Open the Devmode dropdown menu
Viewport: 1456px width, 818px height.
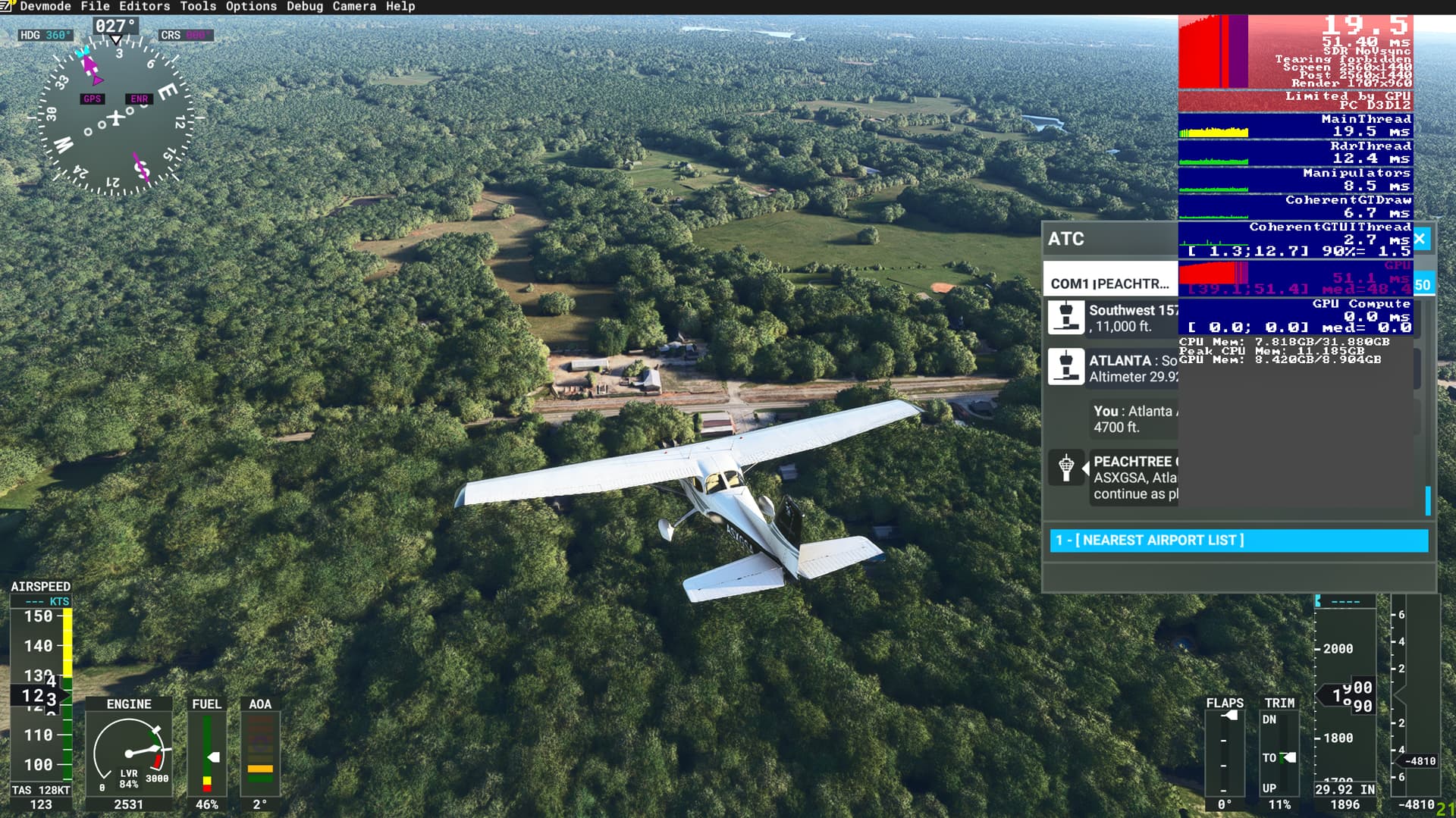[x=45, y=6]
